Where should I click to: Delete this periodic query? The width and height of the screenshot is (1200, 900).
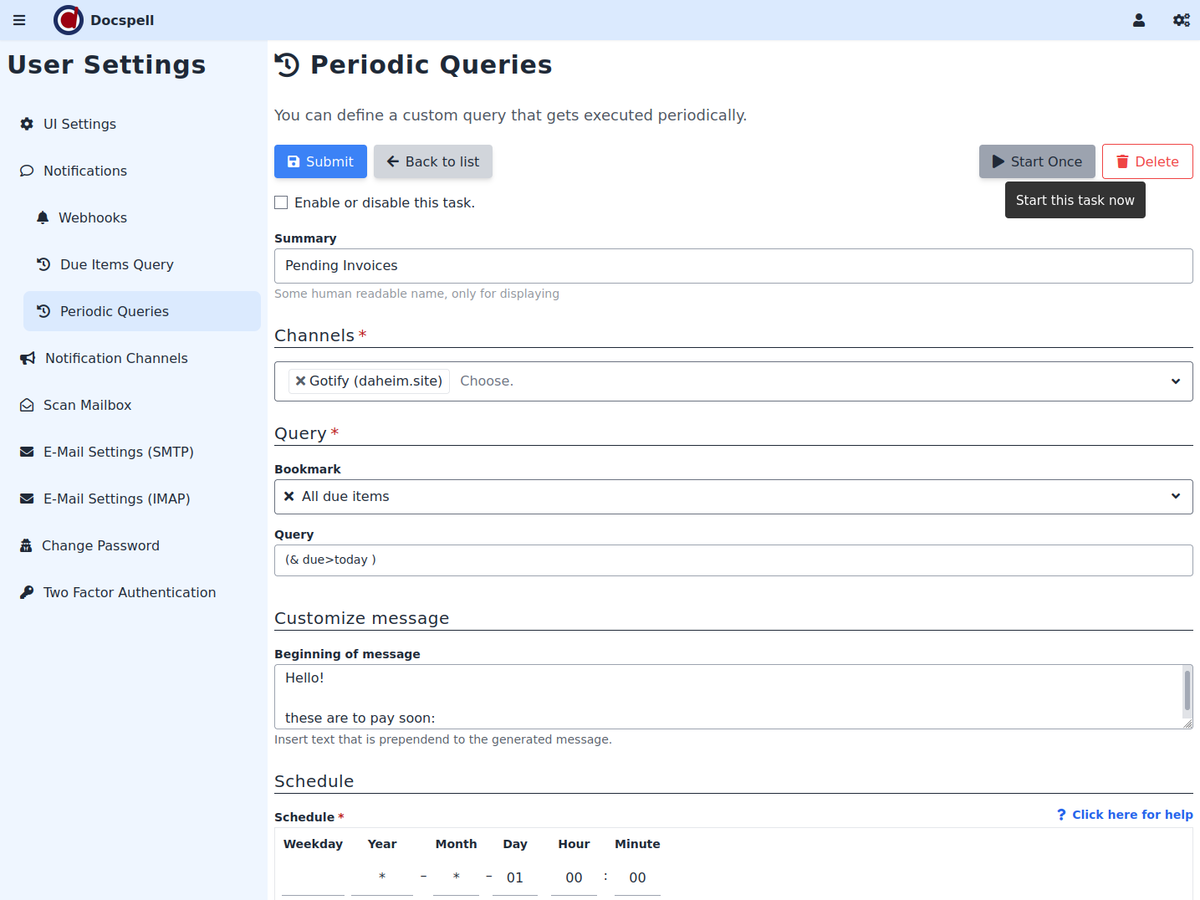(1146, 162)
